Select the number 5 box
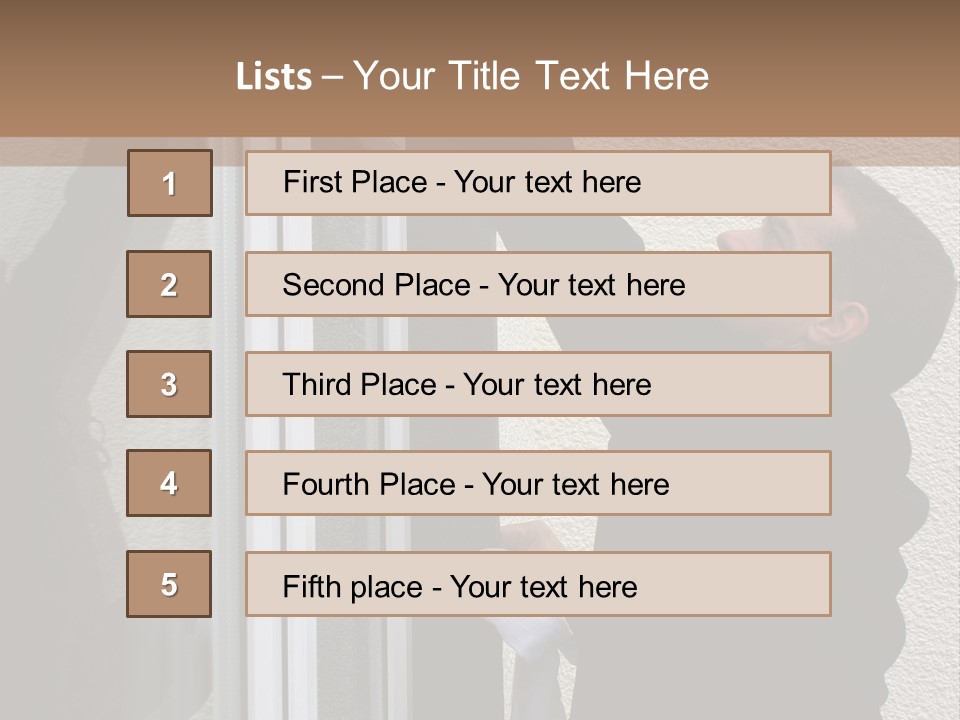This screenshot has width=960, height=720. [x=169, y=584]
